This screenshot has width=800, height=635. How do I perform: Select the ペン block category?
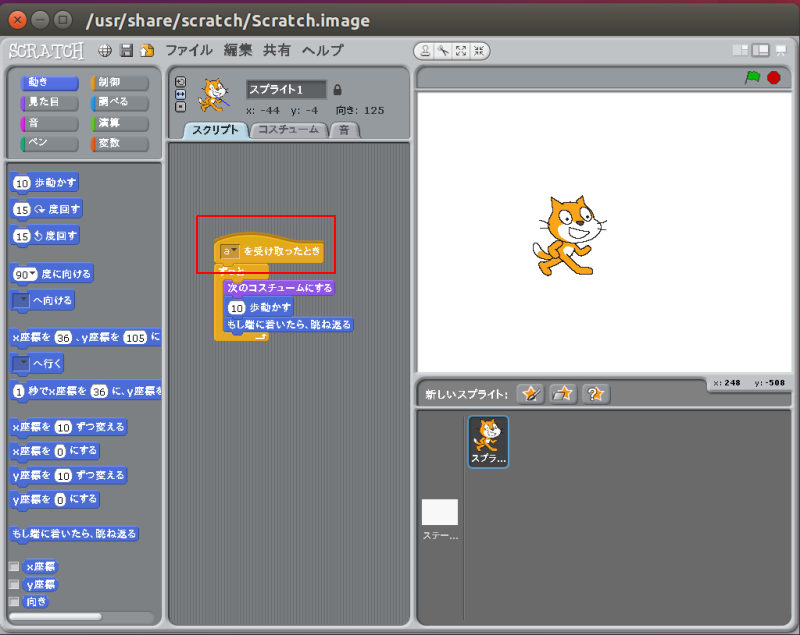coord(49,143)
